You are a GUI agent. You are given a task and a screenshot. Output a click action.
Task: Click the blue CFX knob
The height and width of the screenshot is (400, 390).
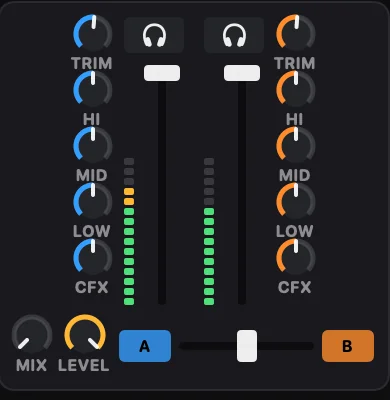point(93,258)
